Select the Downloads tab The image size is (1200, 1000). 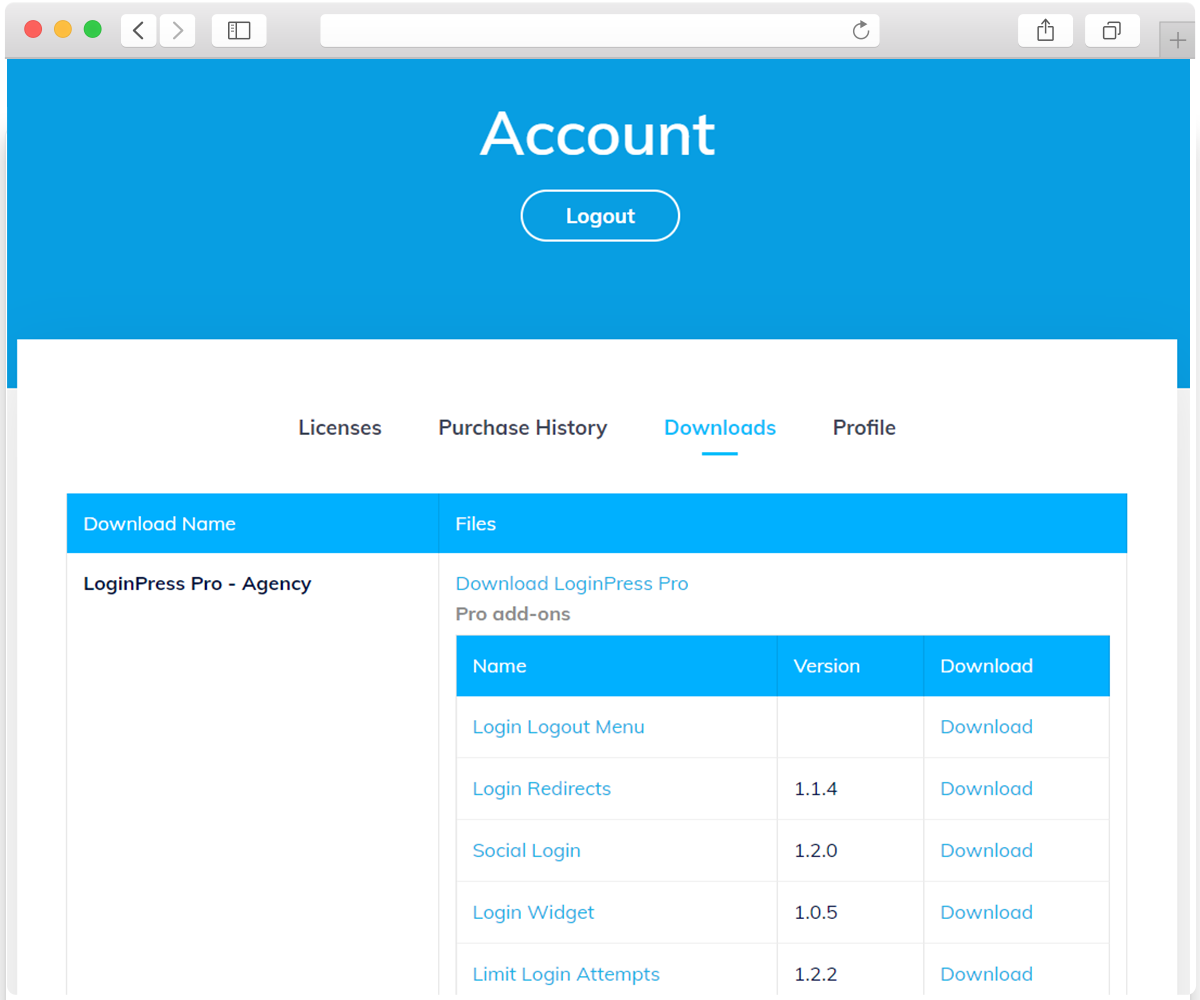click(720, 428)
